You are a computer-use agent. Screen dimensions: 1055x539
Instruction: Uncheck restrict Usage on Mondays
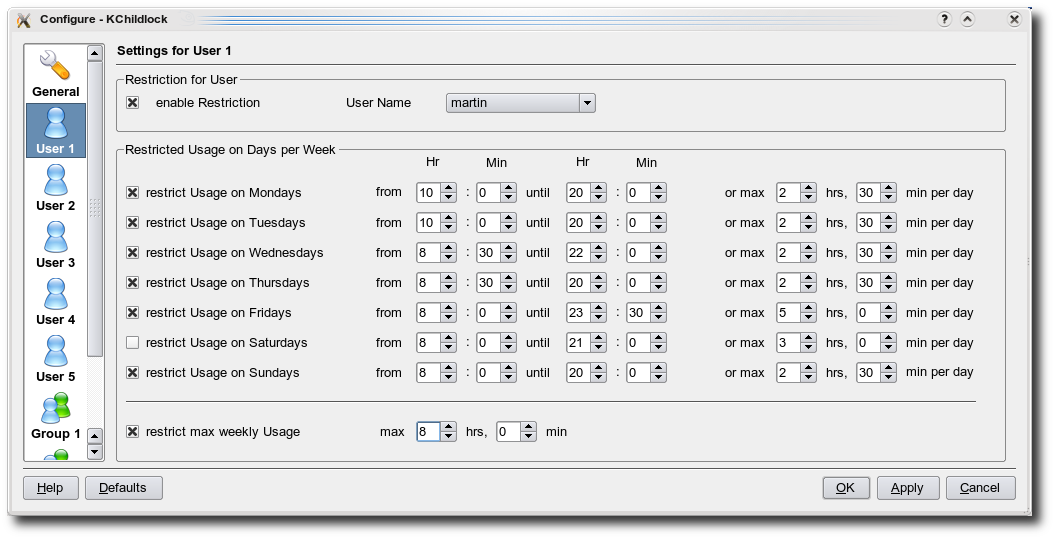click(133, 193)
